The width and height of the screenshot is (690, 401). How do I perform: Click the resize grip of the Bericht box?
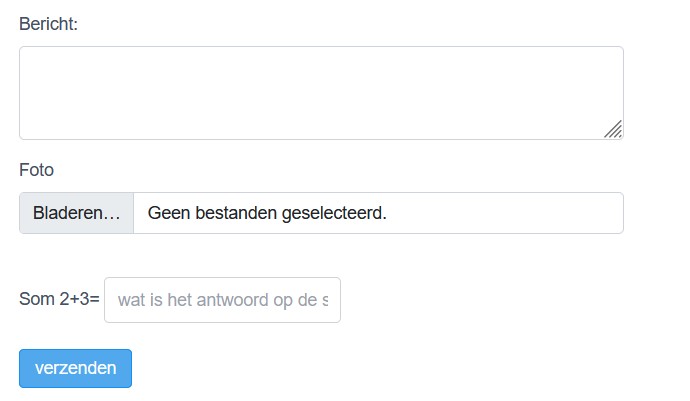(613, 129)
